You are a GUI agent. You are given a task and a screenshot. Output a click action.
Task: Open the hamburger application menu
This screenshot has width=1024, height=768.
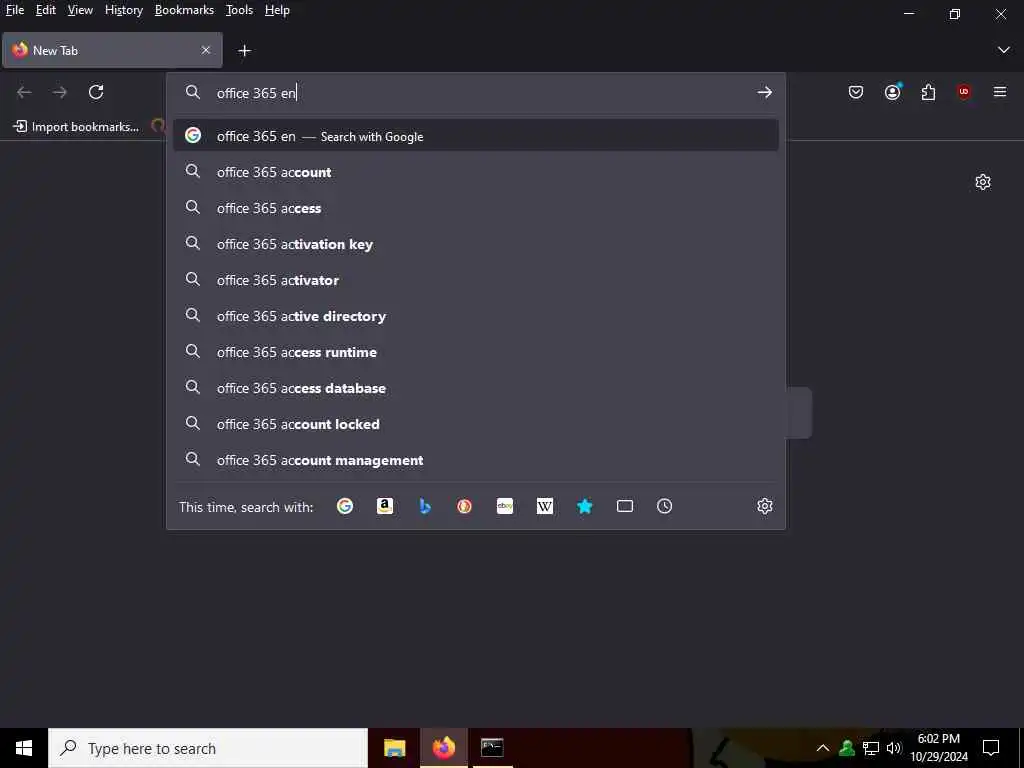pos(1000,92)
